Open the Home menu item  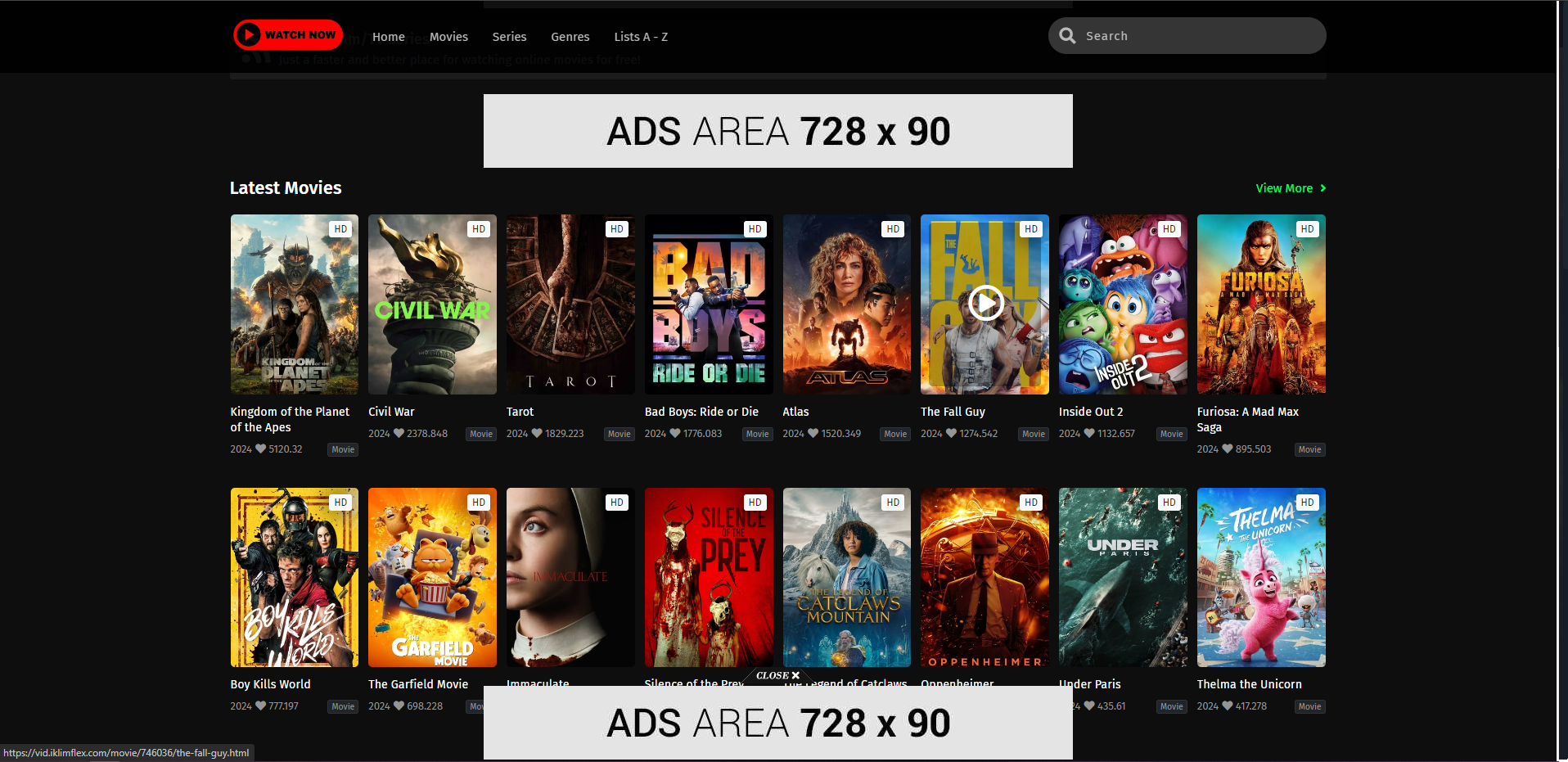click(389, 37)
